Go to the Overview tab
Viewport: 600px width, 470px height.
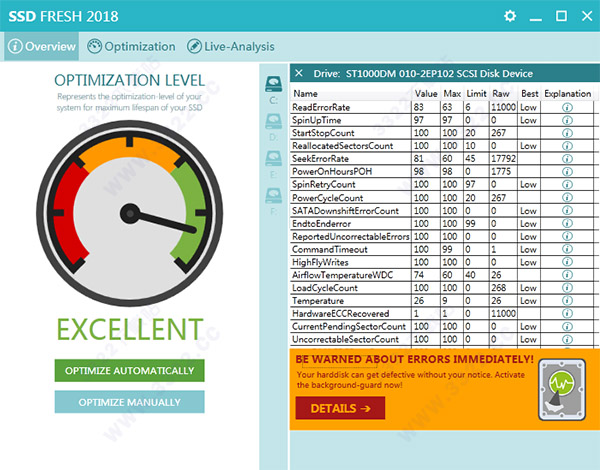coord(42,46)
